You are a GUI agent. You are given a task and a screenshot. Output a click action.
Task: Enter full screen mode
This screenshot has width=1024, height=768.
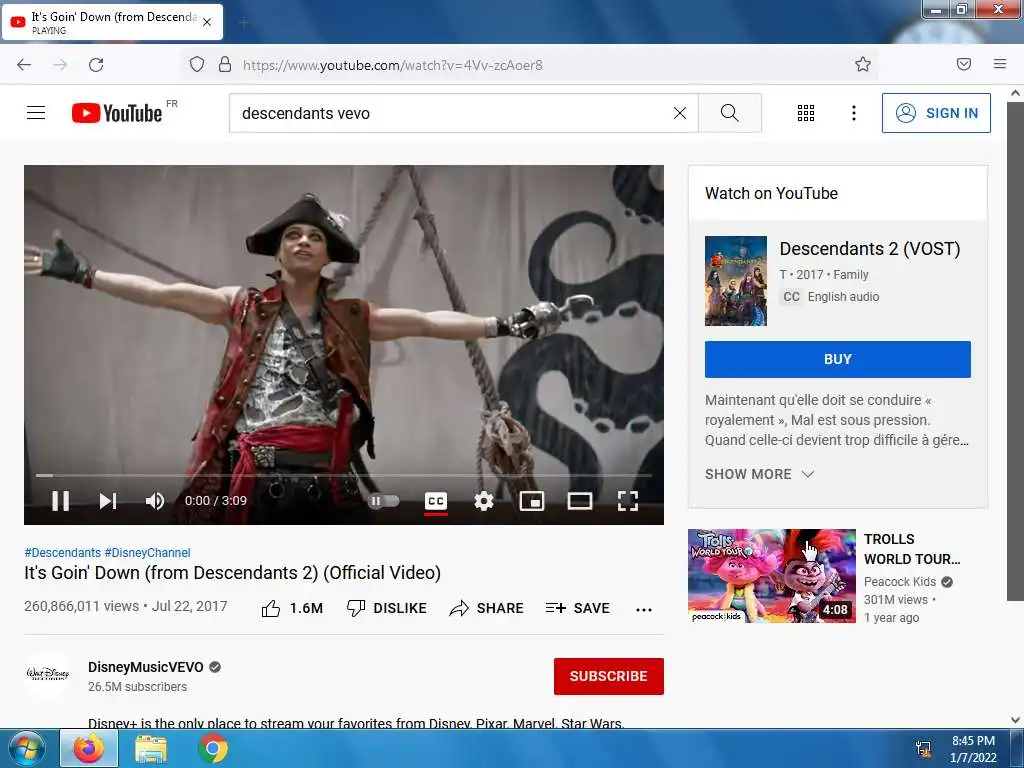pos(628,501)
